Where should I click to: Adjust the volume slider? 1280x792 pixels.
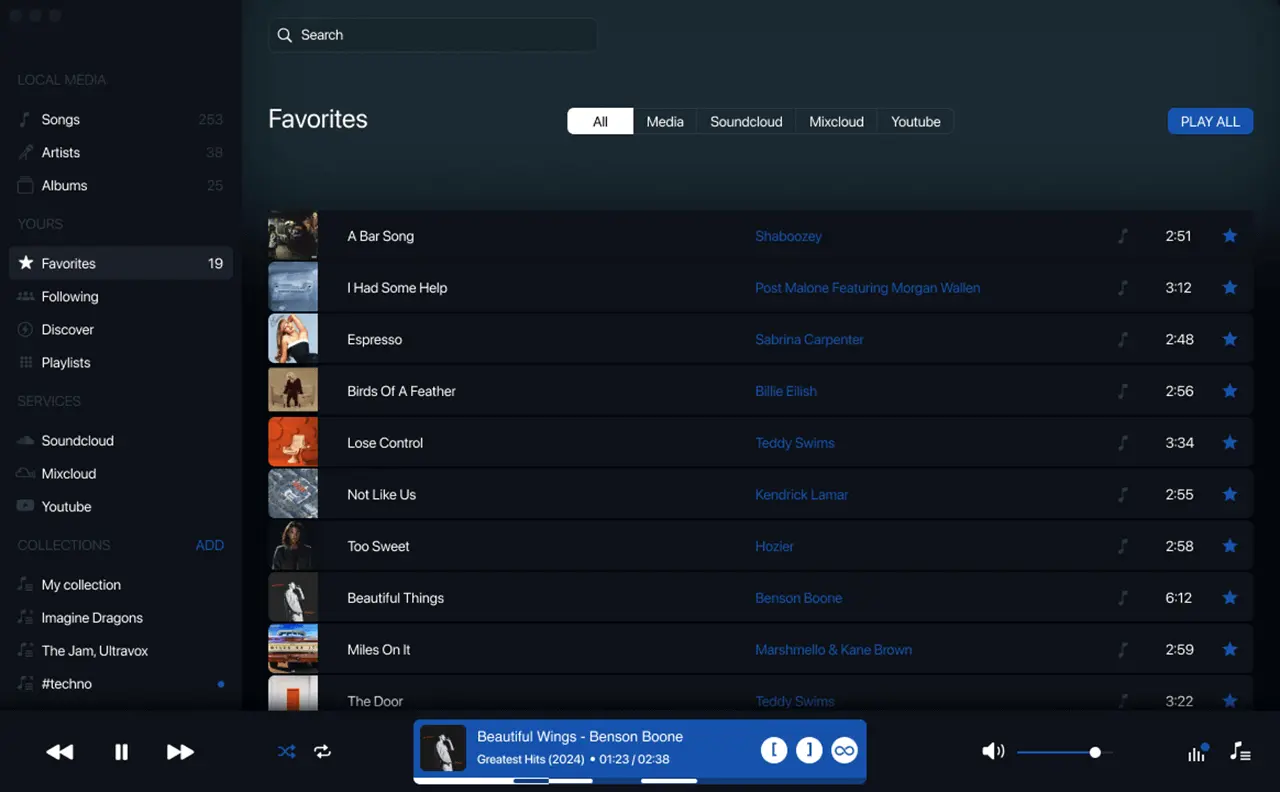1065,752
